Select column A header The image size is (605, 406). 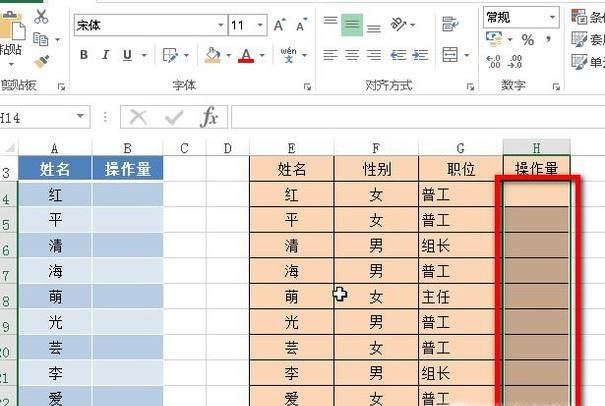pyautogui.click(x=55, y=149)
